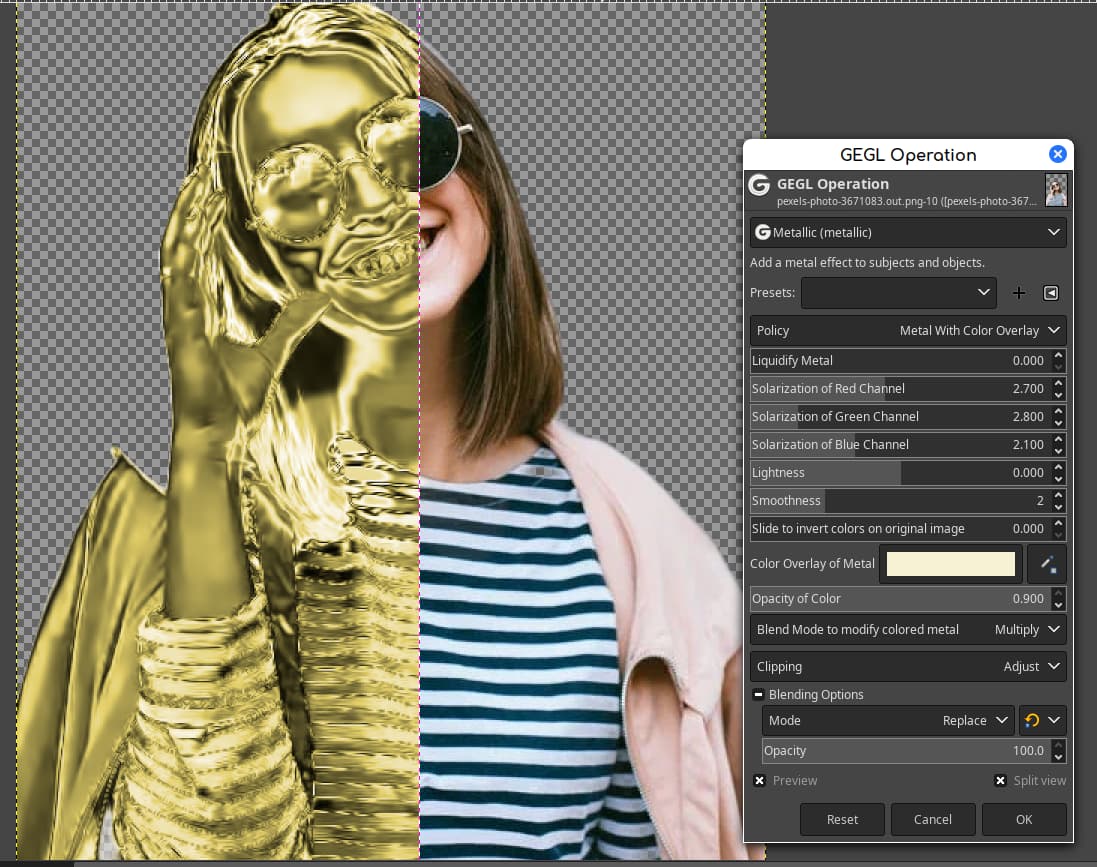The image size is (1097, 867).
Task: Close the GEGL Operation dialog
Action: click(x=1057, y=154)
